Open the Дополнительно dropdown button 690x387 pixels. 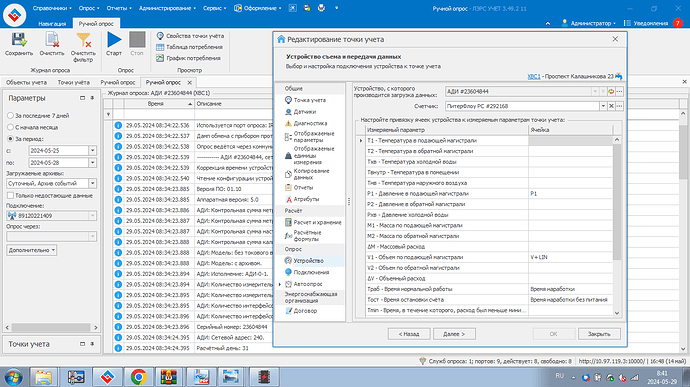click(x=32, y=250)
